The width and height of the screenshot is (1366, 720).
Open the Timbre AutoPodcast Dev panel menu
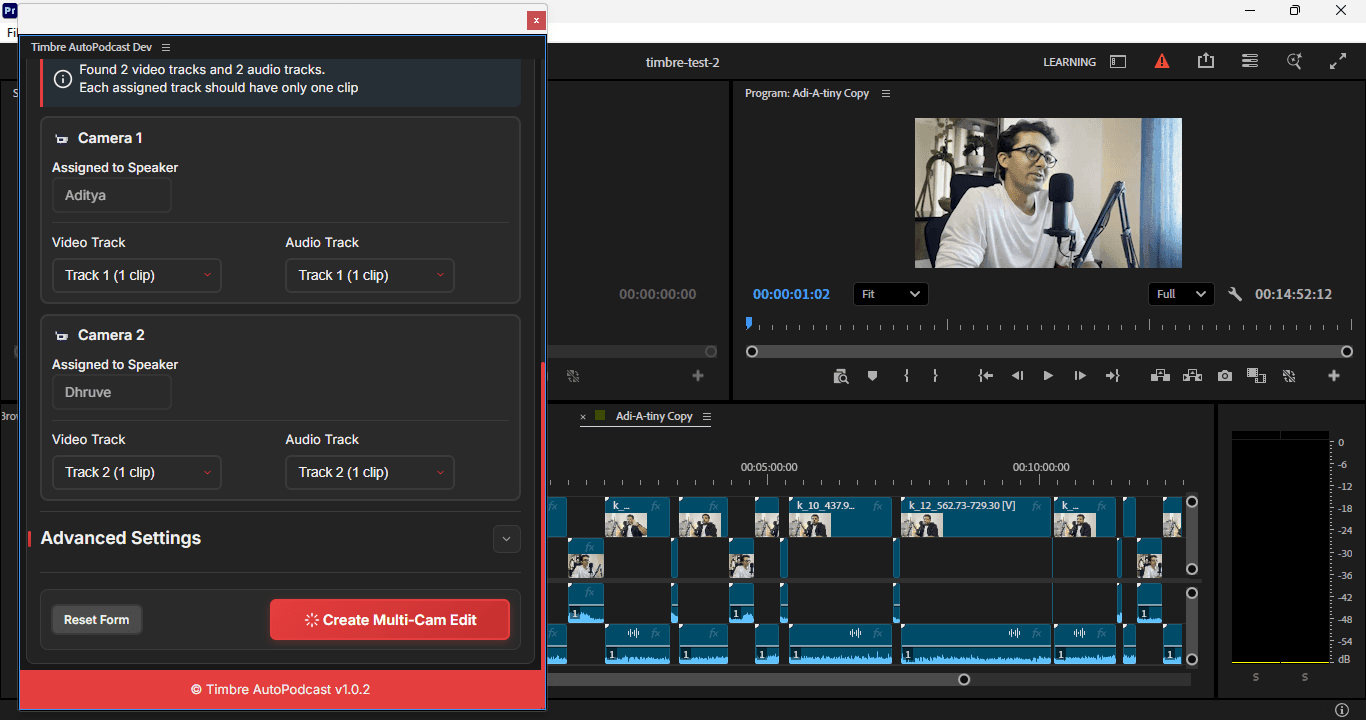pos(166,47)
